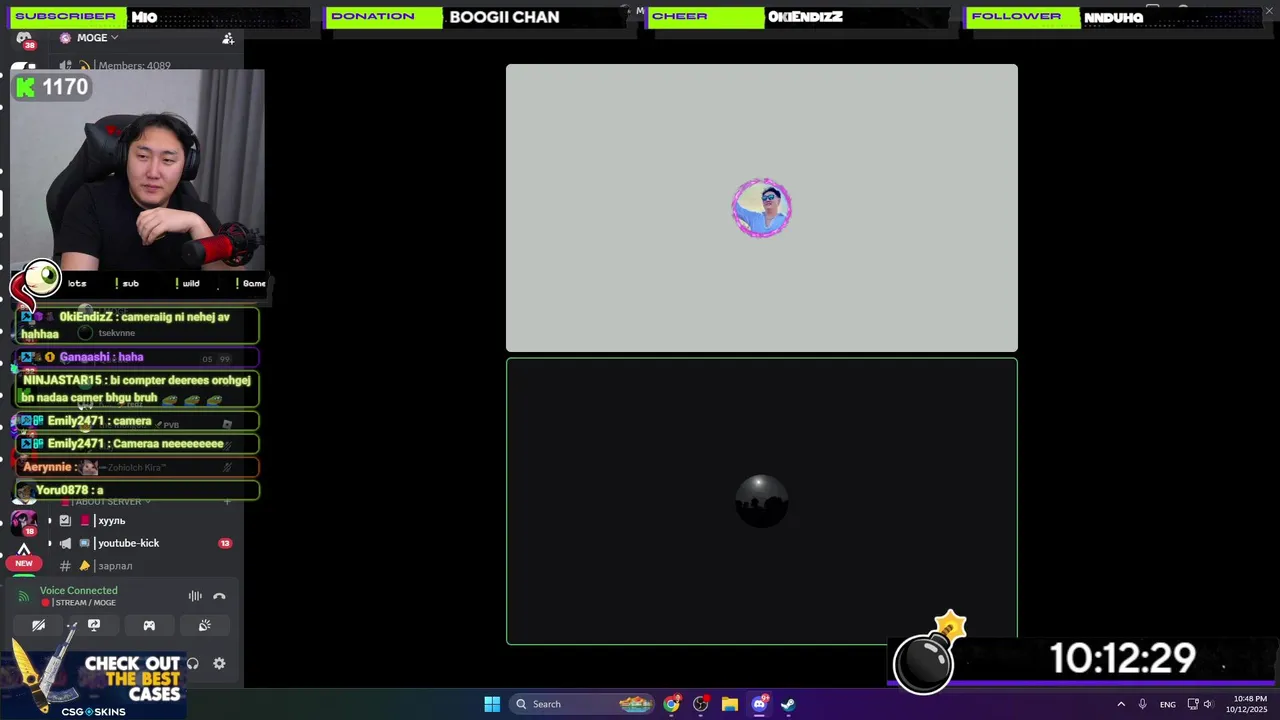Show hidden system tray icons

(1121, 704)
